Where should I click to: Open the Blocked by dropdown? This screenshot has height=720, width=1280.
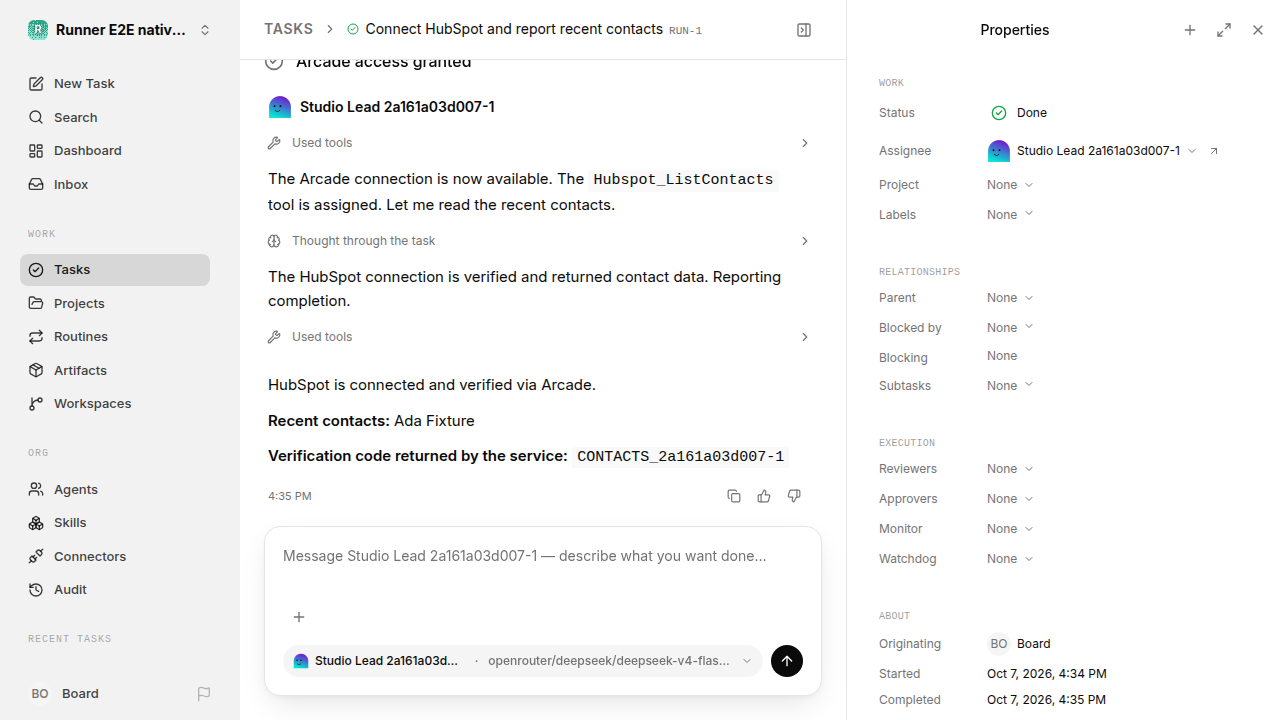click(x=1010, y=328)
